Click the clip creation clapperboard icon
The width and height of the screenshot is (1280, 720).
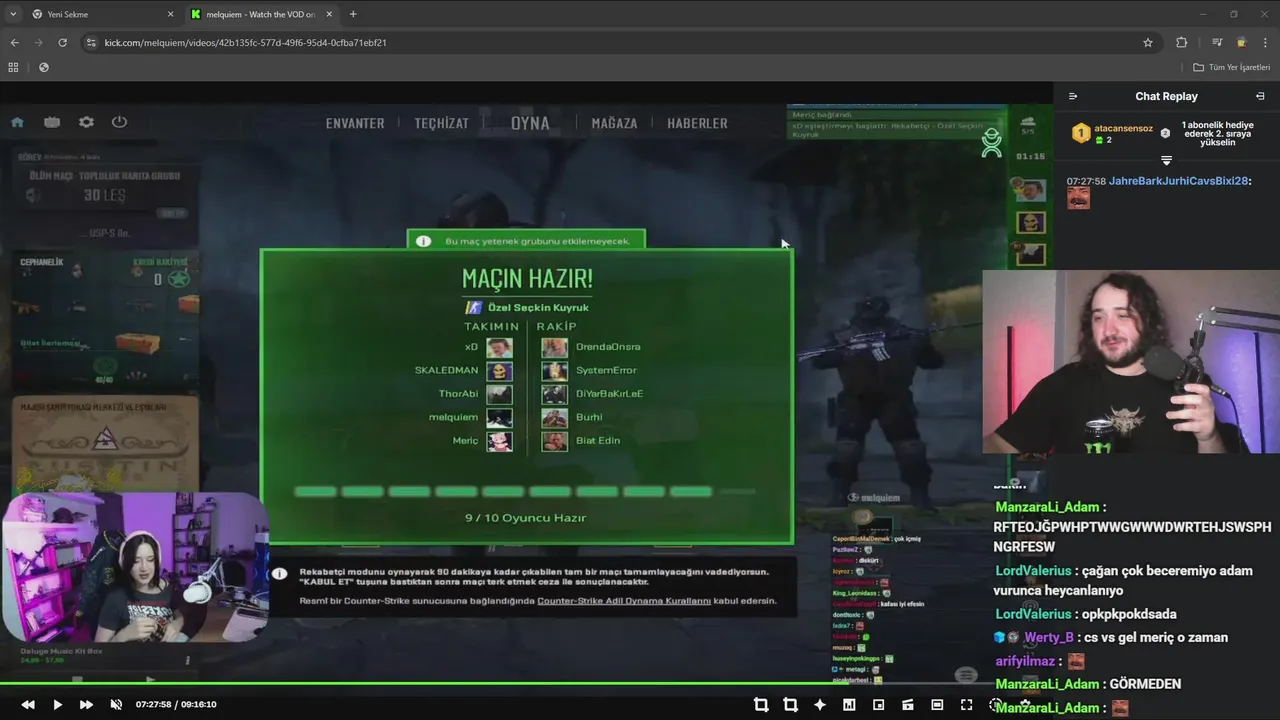click(x=908, y=705)
